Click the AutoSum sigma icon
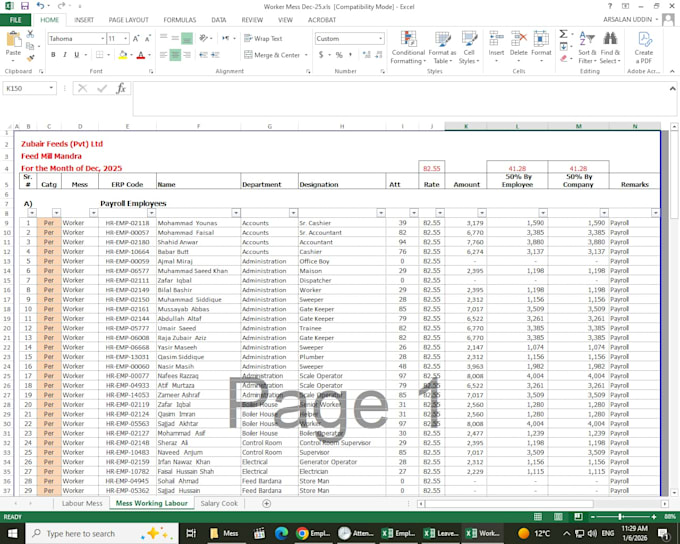This screenshot has width=680, height=544. coord(563,34)
